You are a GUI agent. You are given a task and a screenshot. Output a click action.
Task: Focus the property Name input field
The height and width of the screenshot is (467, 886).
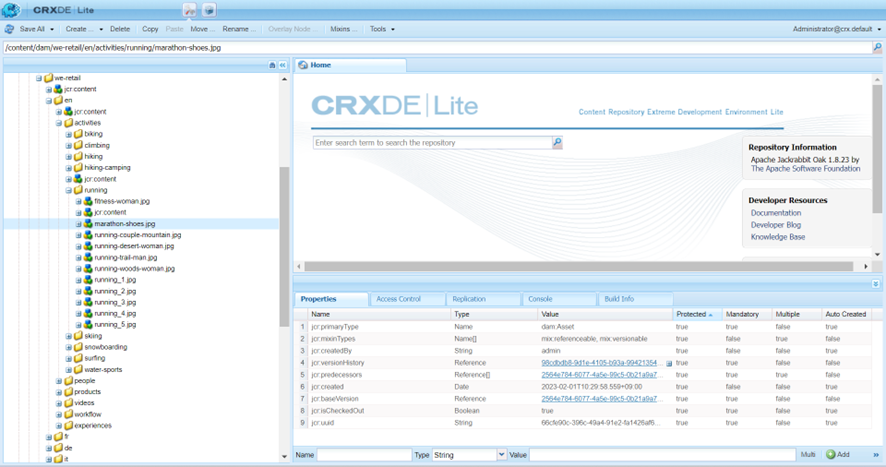tap(364, 455)
